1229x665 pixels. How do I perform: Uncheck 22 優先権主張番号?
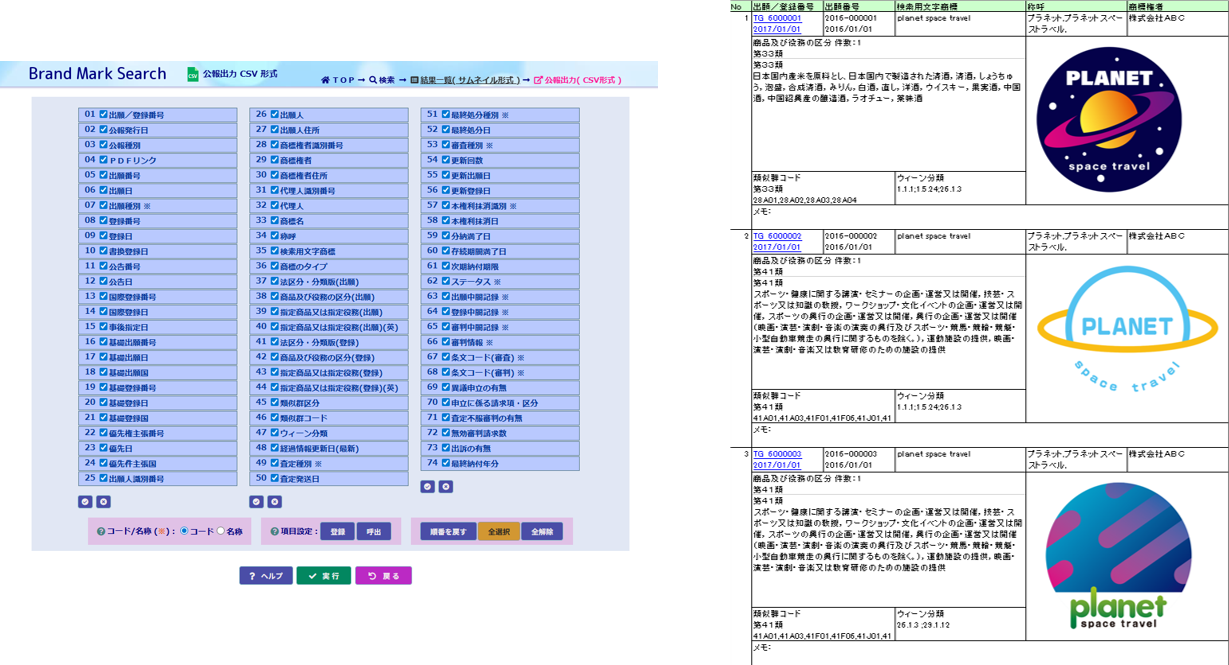pos(103,433)
